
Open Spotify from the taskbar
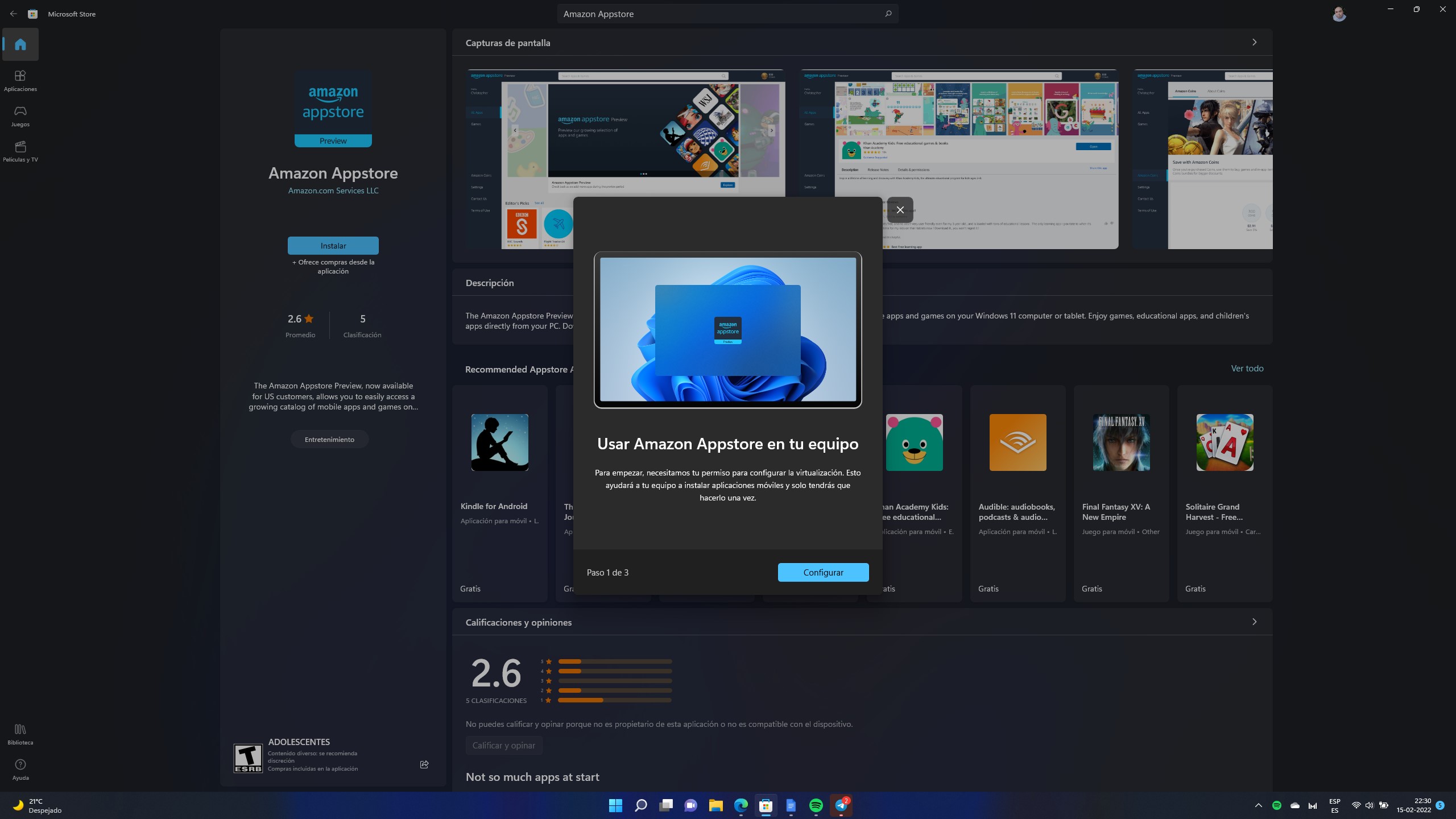816,805
